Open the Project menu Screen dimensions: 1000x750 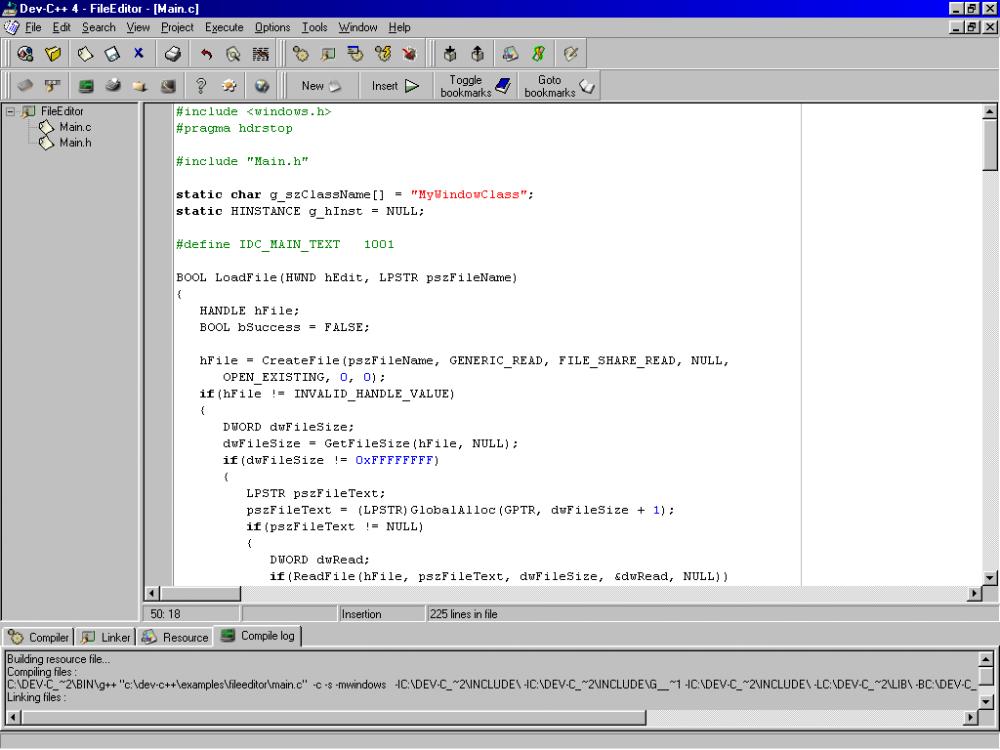point(177,27)
